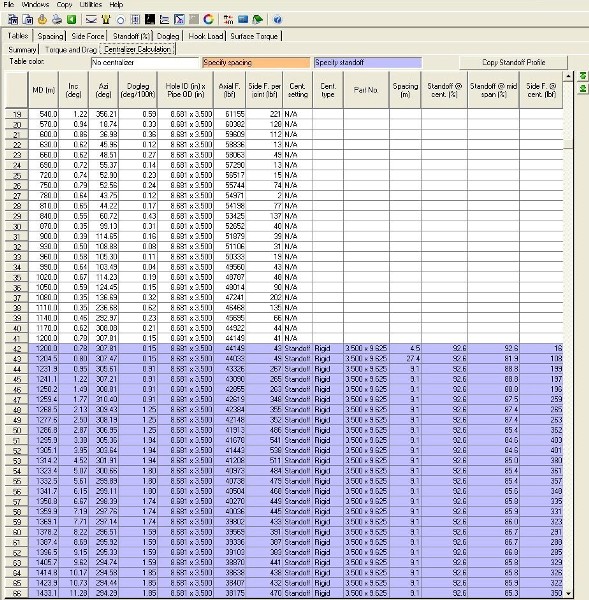This screenshot has width=589, height=600.
Task: Open the File menu
Action: tap(8, 5)
